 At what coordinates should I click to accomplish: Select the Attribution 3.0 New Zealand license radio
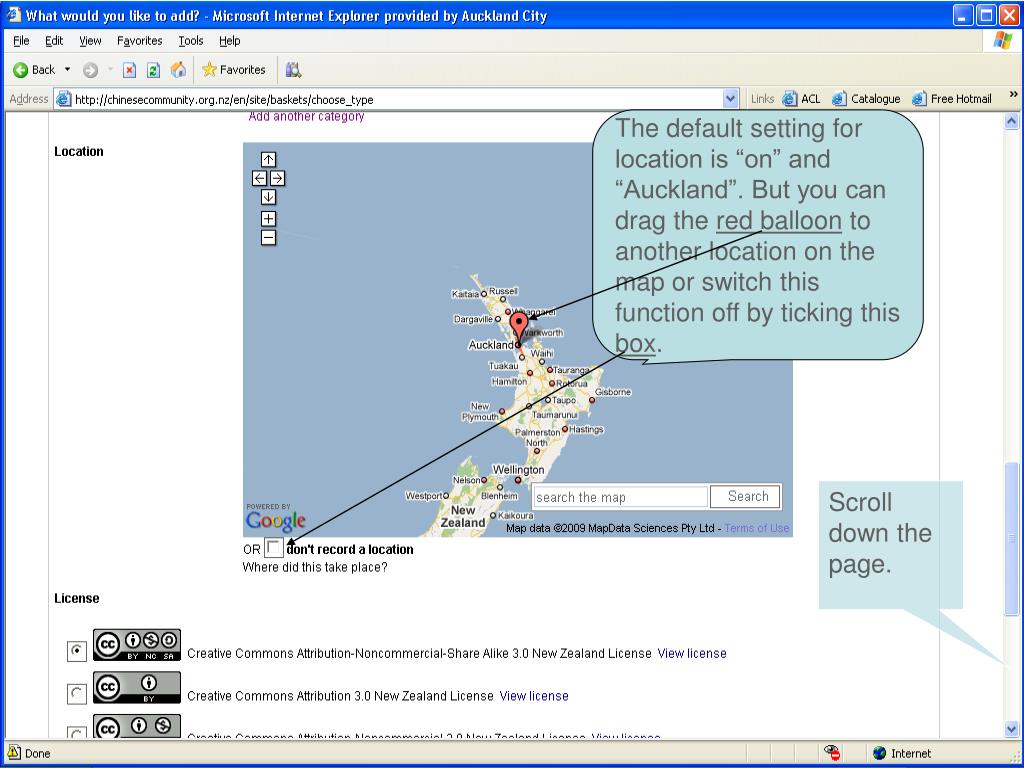point(77,694)
